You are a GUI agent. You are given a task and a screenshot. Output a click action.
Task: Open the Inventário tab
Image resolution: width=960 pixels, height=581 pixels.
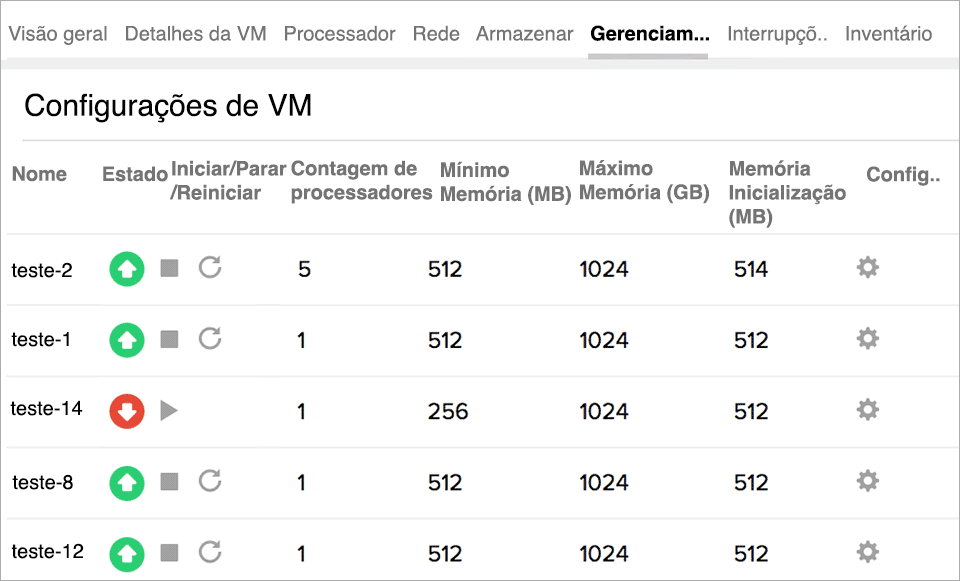coord(887,33)
